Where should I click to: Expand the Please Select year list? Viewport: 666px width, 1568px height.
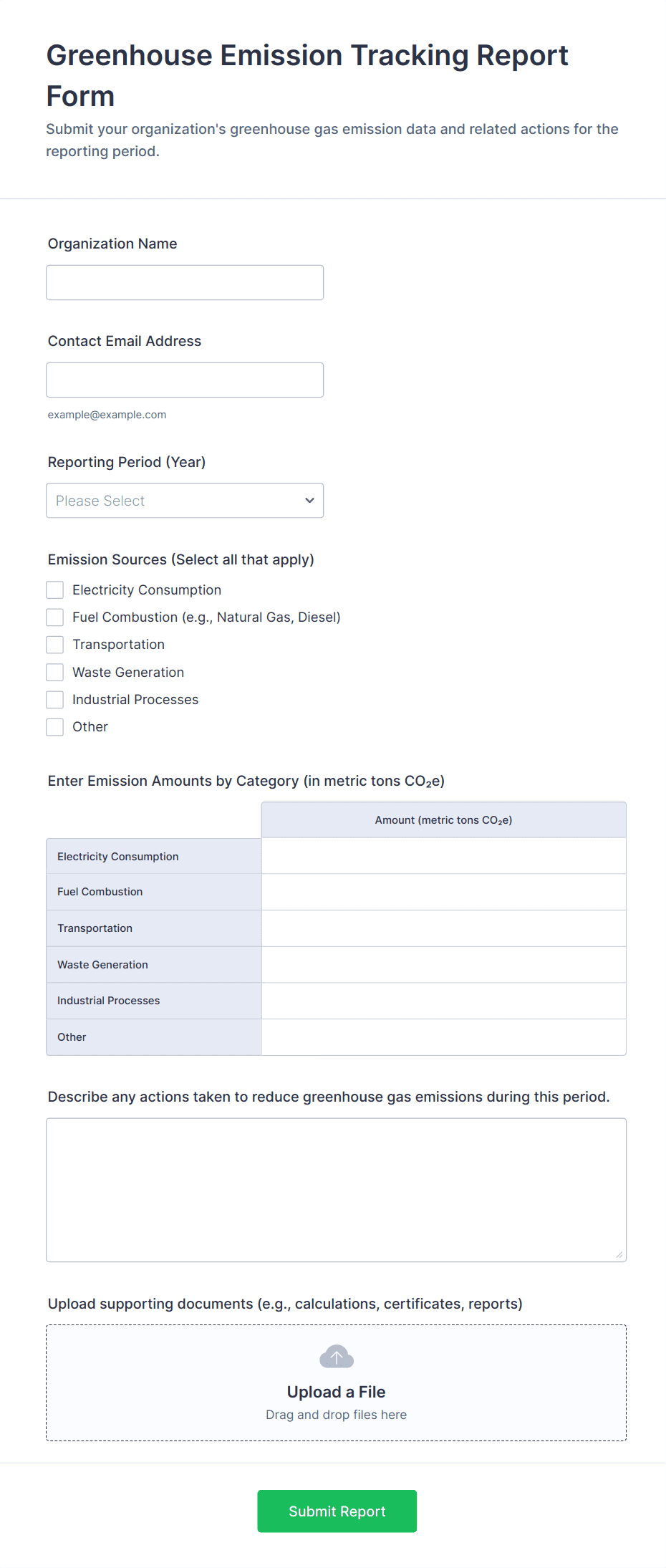[184, 500]
